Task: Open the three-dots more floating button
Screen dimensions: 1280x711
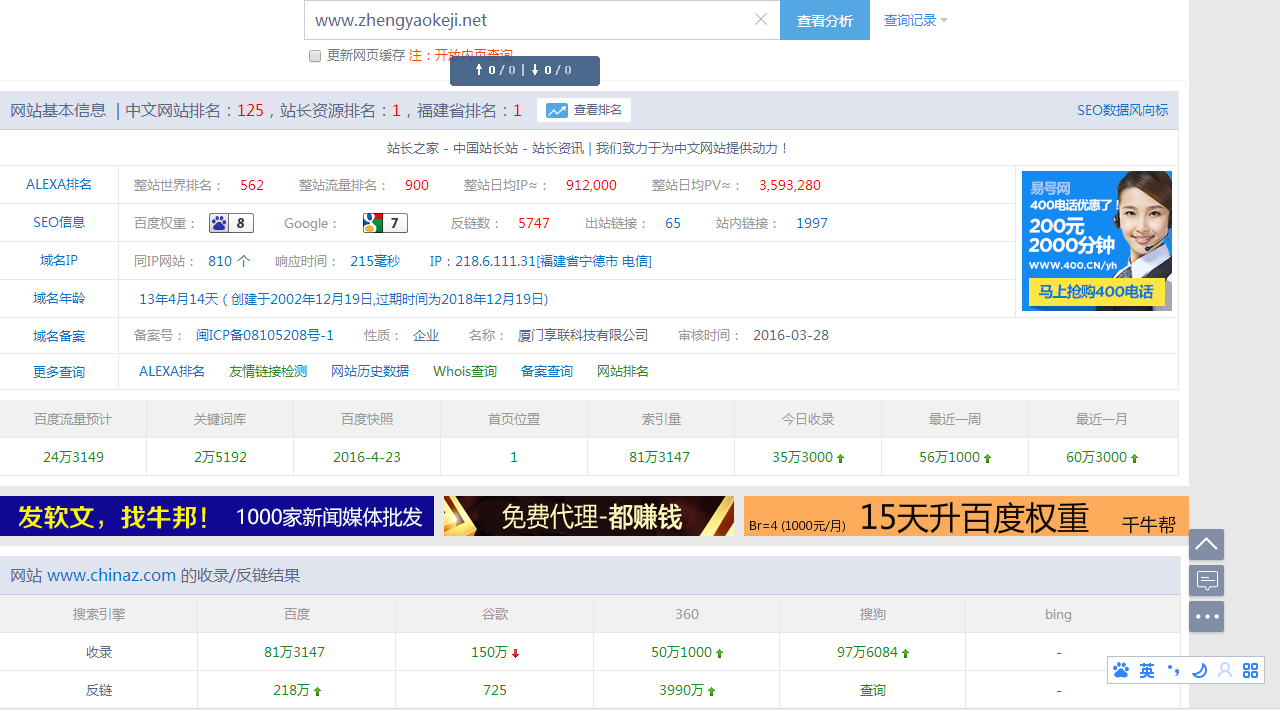Action: (1206, 616)
